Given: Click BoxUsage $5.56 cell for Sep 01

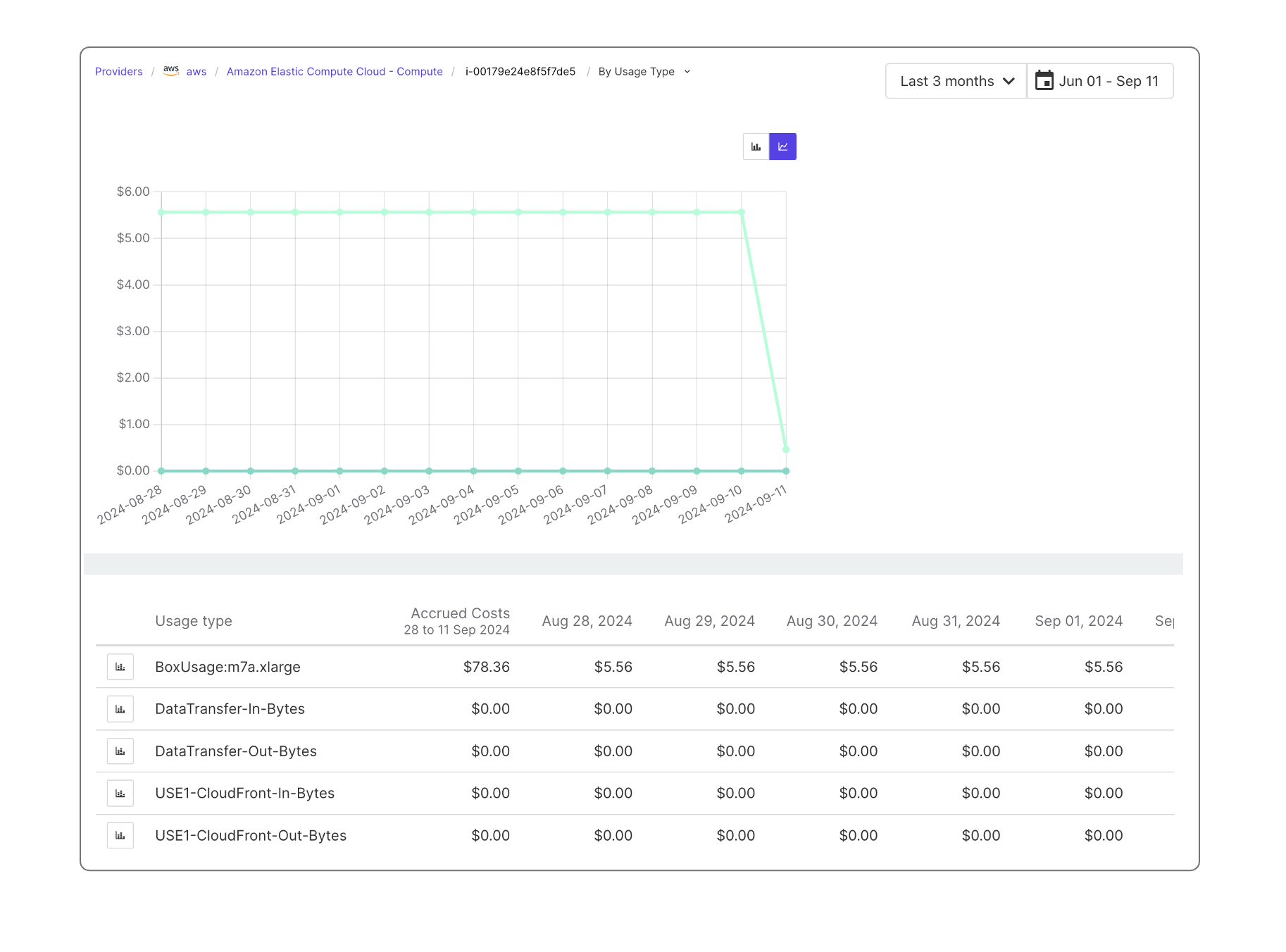Looking at the screenshot, I should click(x=1104, y=667).
